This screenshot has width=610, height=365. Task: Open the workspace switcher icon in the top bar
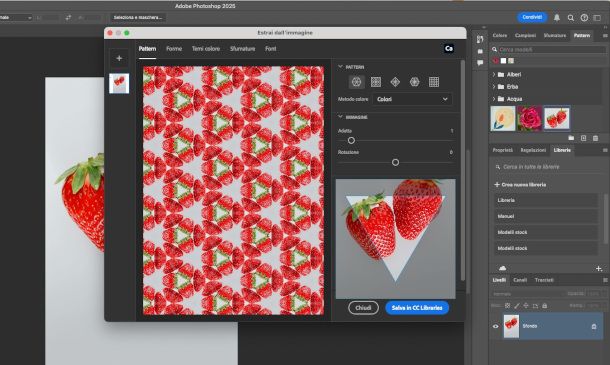597,18
